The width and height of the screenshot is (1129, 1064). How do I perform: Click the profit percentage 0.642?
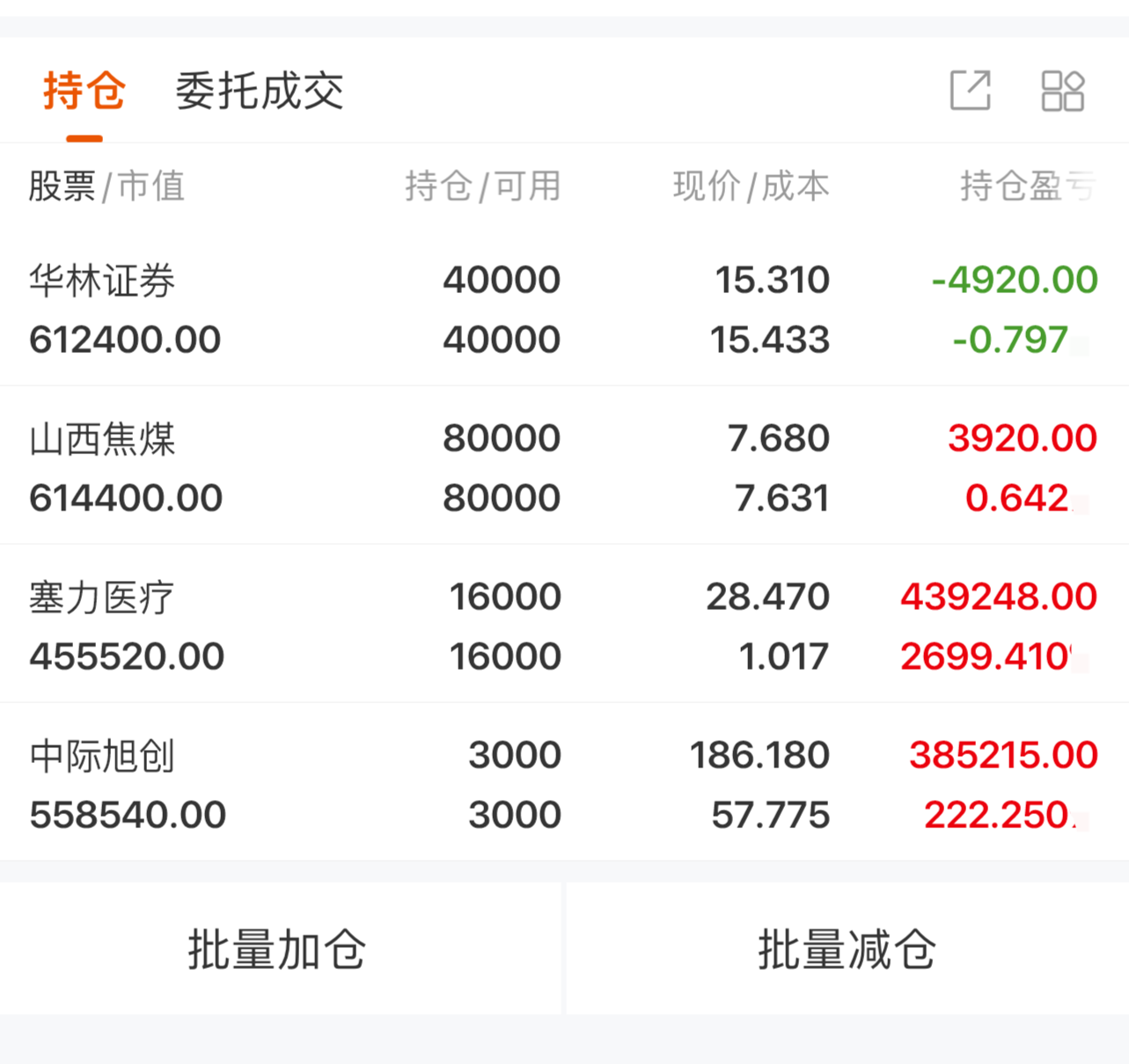[x=1018, y=498]
